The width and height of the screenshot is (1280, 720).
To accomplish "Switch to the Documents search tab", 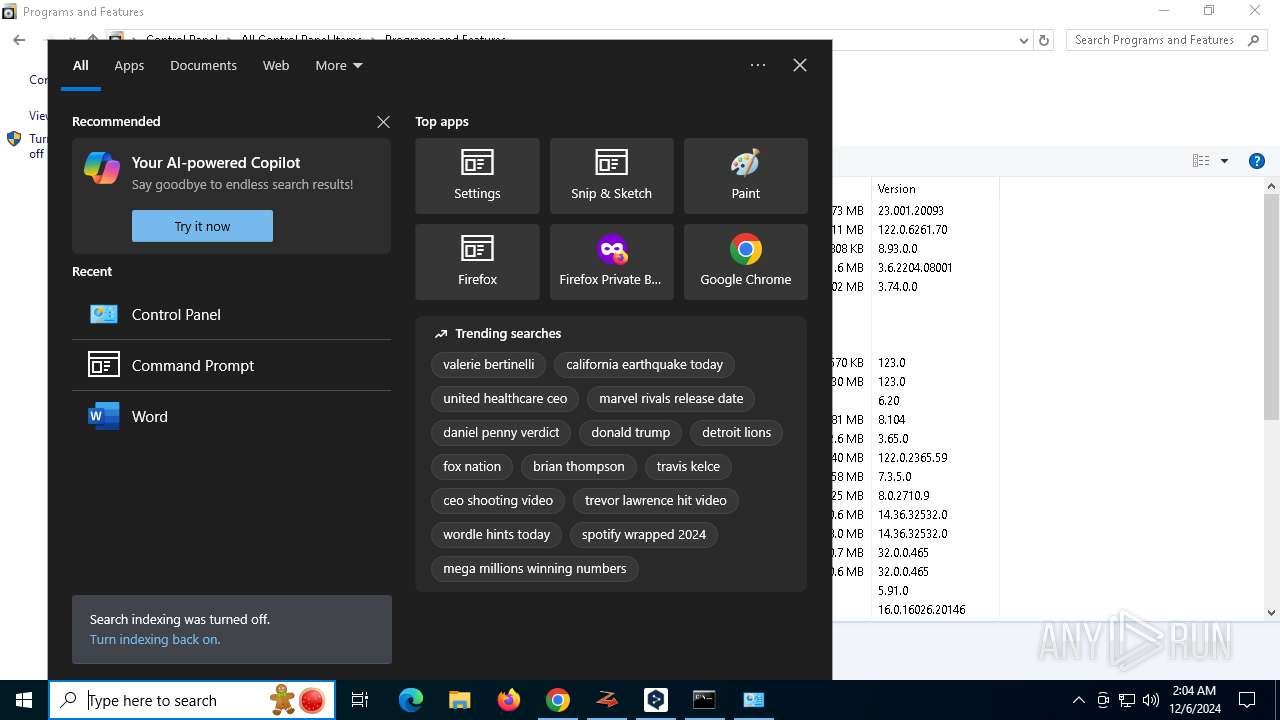I will pos(203,65).
